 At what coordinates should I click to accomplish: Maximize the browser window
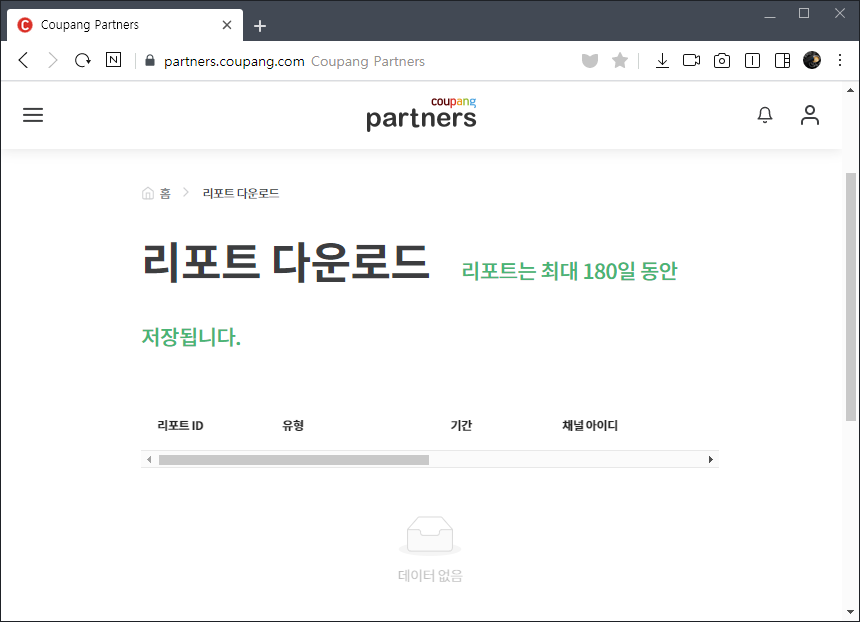(804, 13)
